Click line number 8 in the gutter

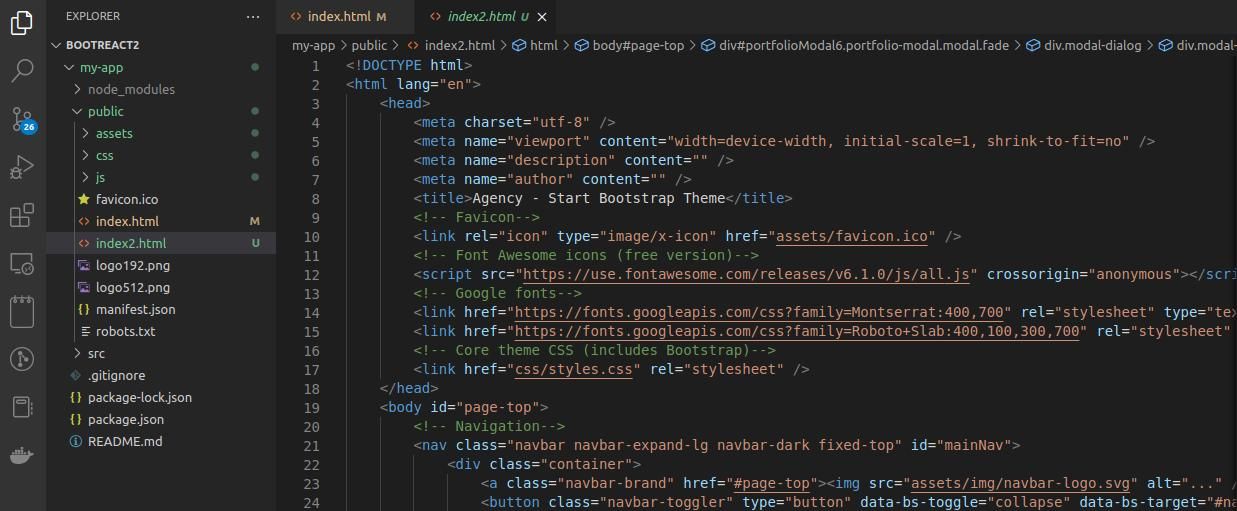point(315,198)
